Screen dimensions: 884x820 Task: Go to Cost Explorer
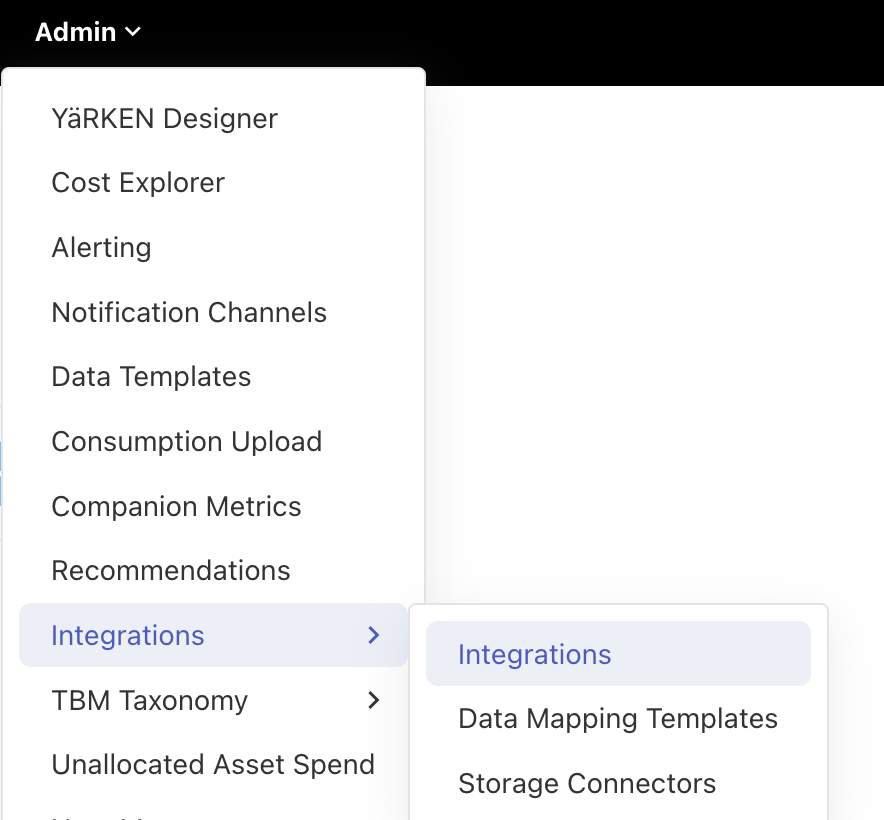pos(138,183)
